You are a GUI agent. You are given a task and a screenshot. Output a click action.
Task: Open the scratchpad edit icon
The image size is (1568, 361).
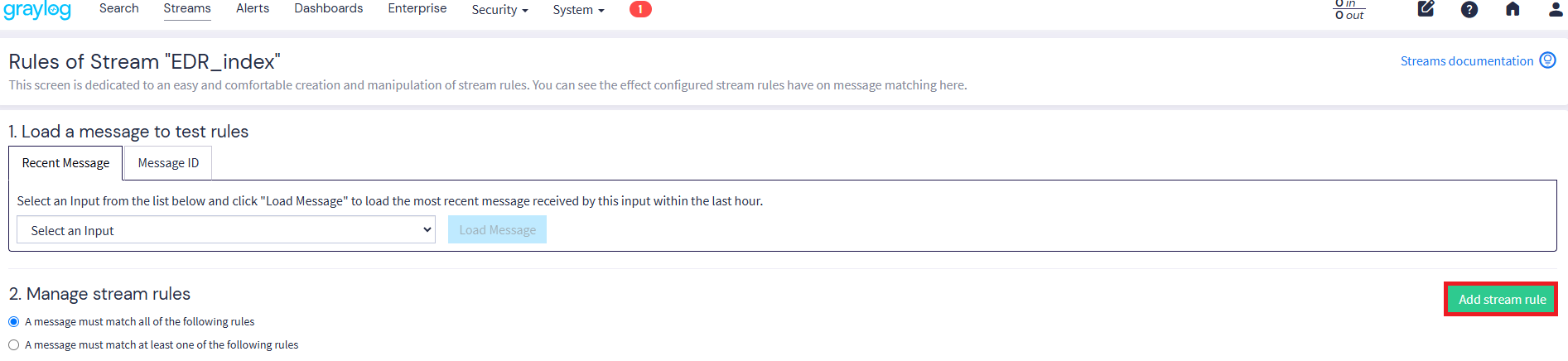coord(1426,9)
